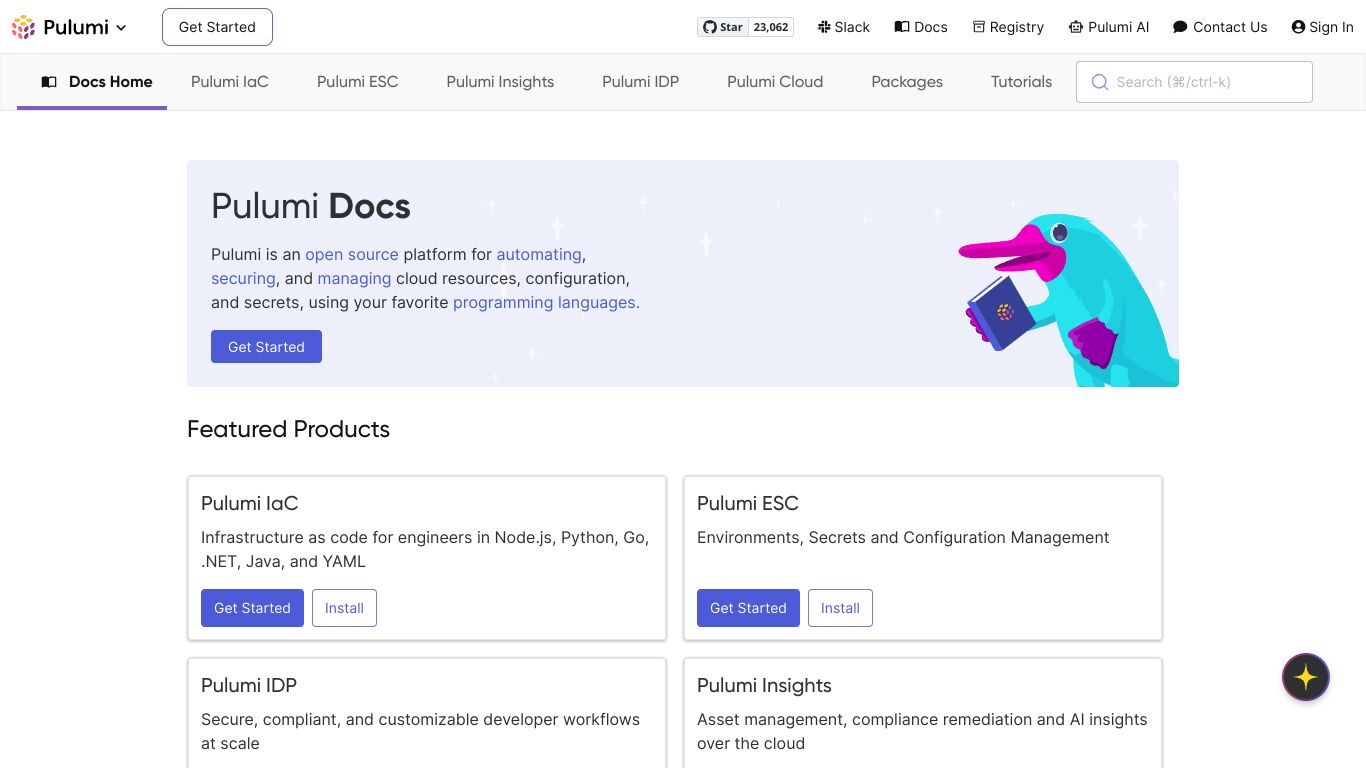Expand the Pulumi logo dropdown chevron

pos(121,28)
